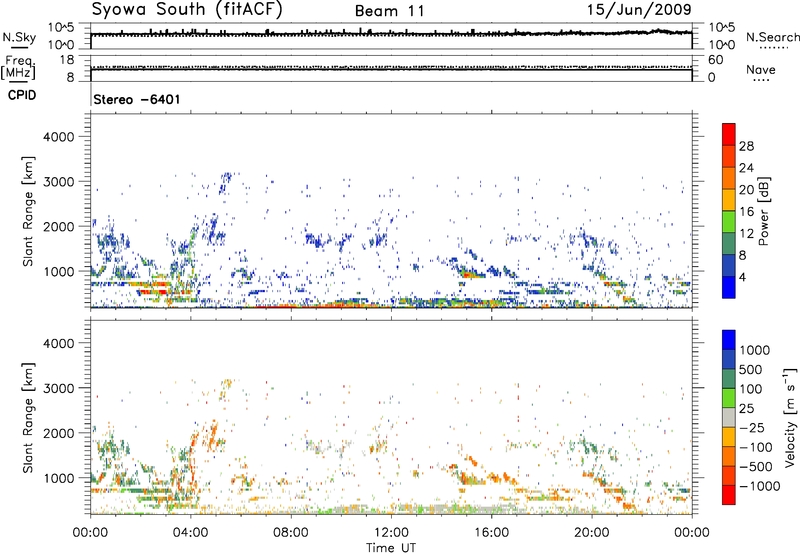Click the '28' tick on Power colorbar
Image resolution: width=800 pixels, height=554 pixels.
(x=746, y=146)
